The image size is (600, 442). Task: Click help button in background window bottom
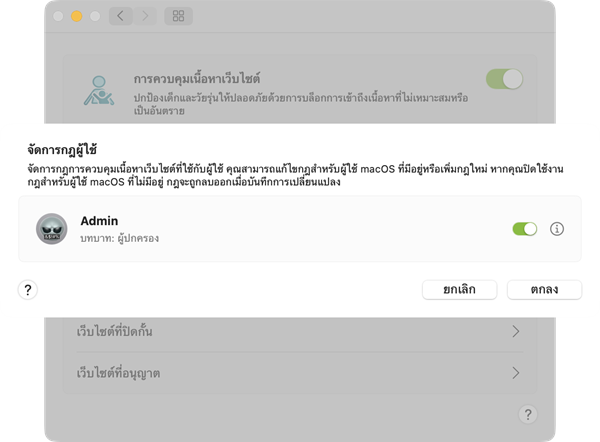[x=528, y=414]
